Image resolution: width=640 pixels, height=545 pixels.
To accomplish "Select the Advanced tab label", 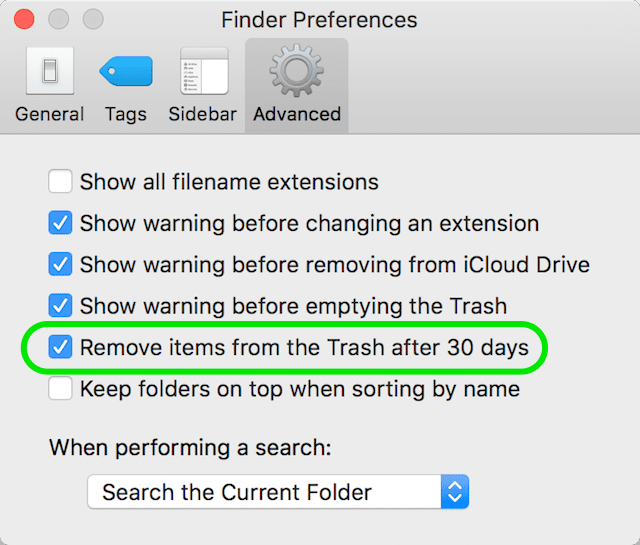I will pyautogui.click(x=297, y=114).
